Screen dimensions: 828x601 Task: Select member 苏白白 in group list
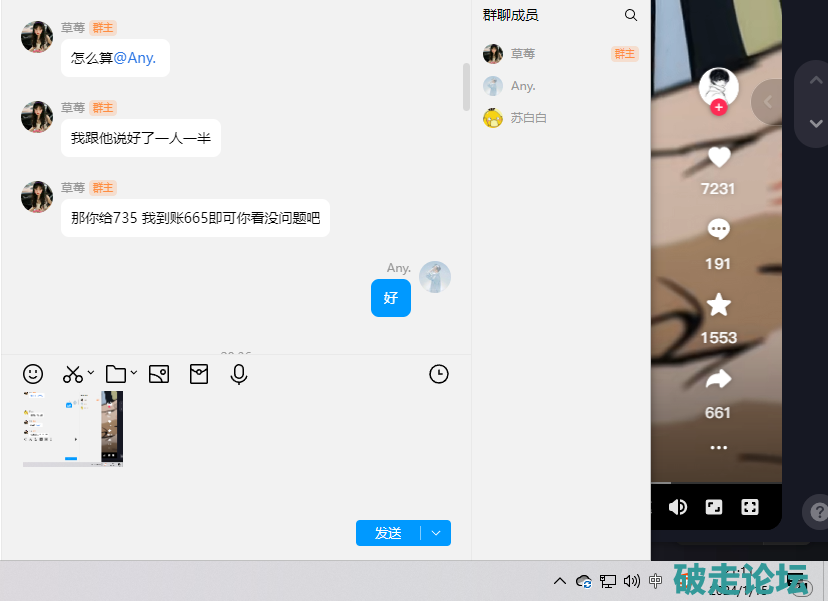click(x=528, y=118)
